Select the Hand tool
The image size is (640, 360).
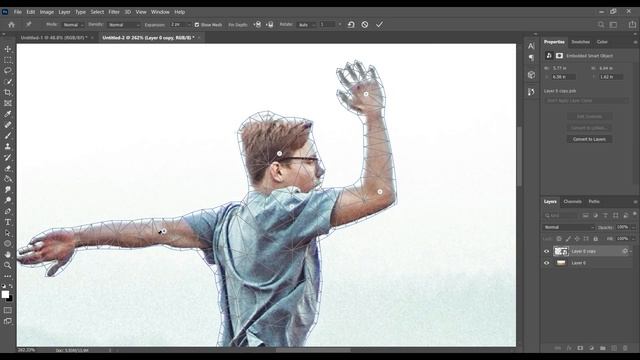(x=8, y=254)
